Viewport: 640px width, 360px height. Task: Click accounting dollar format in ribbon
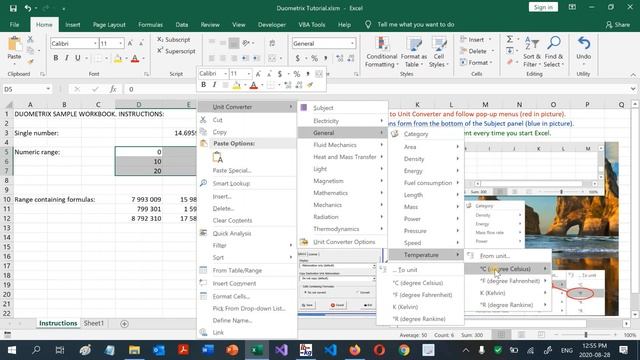point(298,58)
